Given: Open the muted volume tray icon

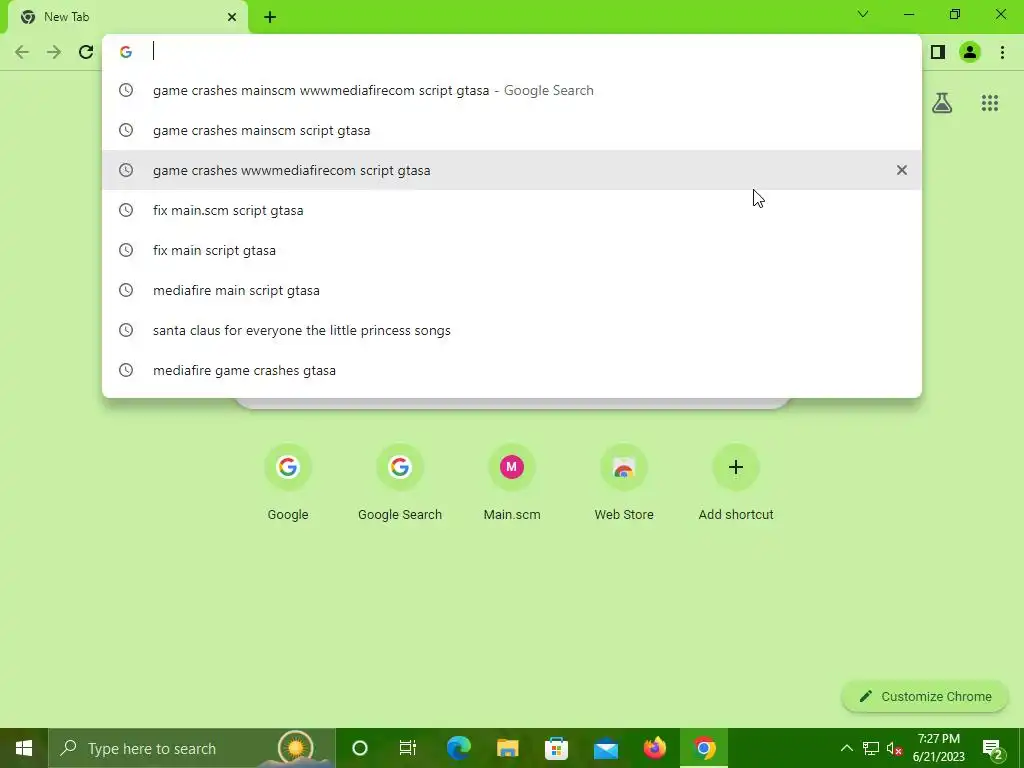Looking at the screenshot, I should (895, 748).
